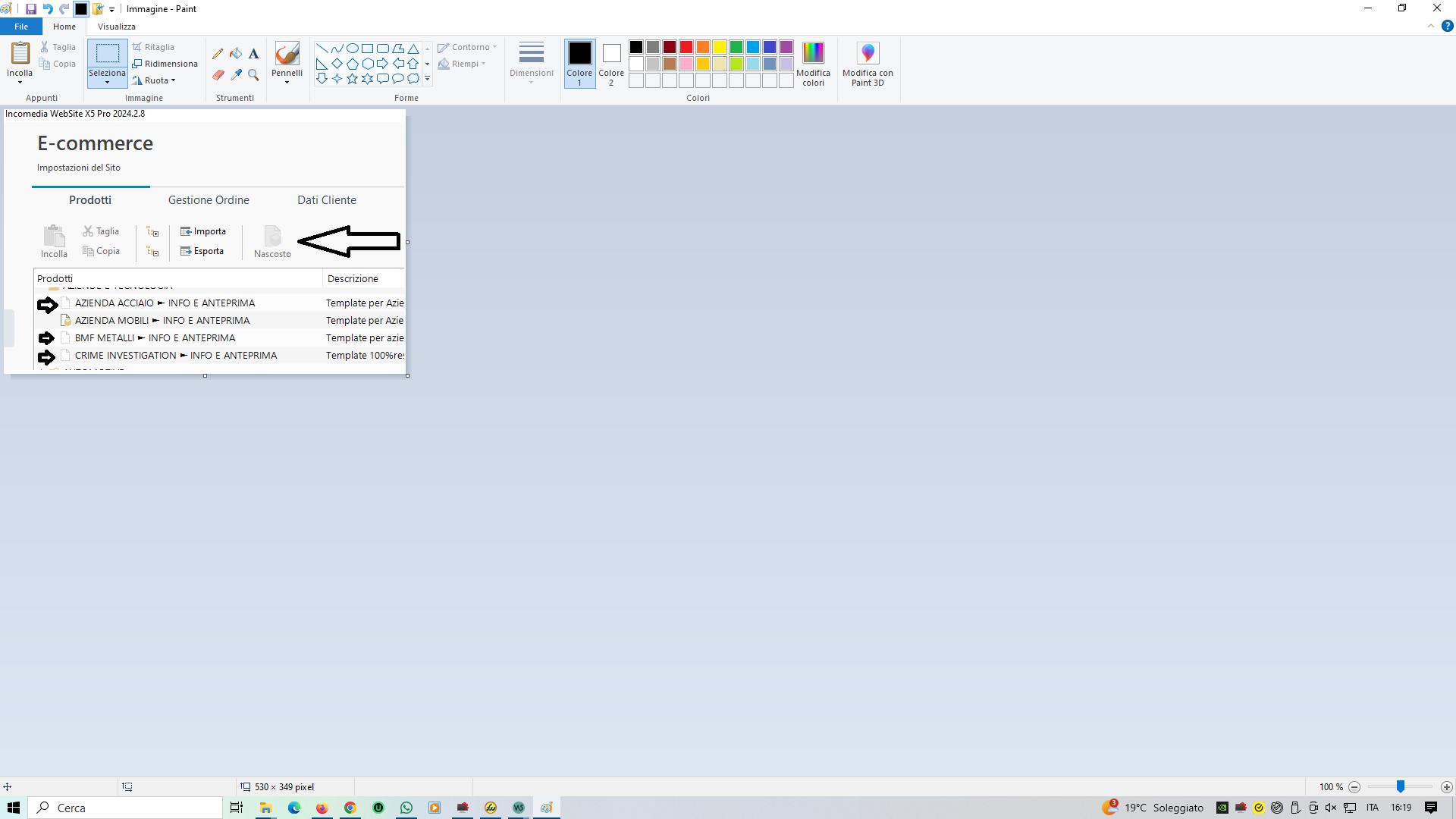This screenshot has width=1456, height=819.
Task: Open the Seleziona options arrow
Action: click(107, 82)
